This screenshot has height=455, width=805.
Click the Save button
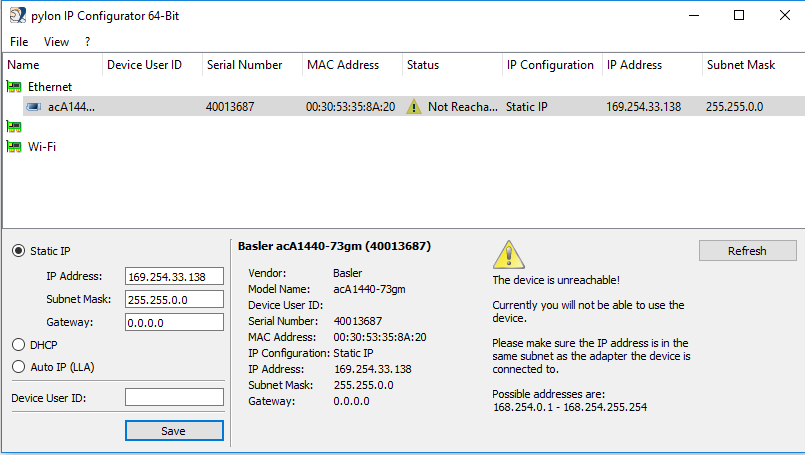point(174,430)
